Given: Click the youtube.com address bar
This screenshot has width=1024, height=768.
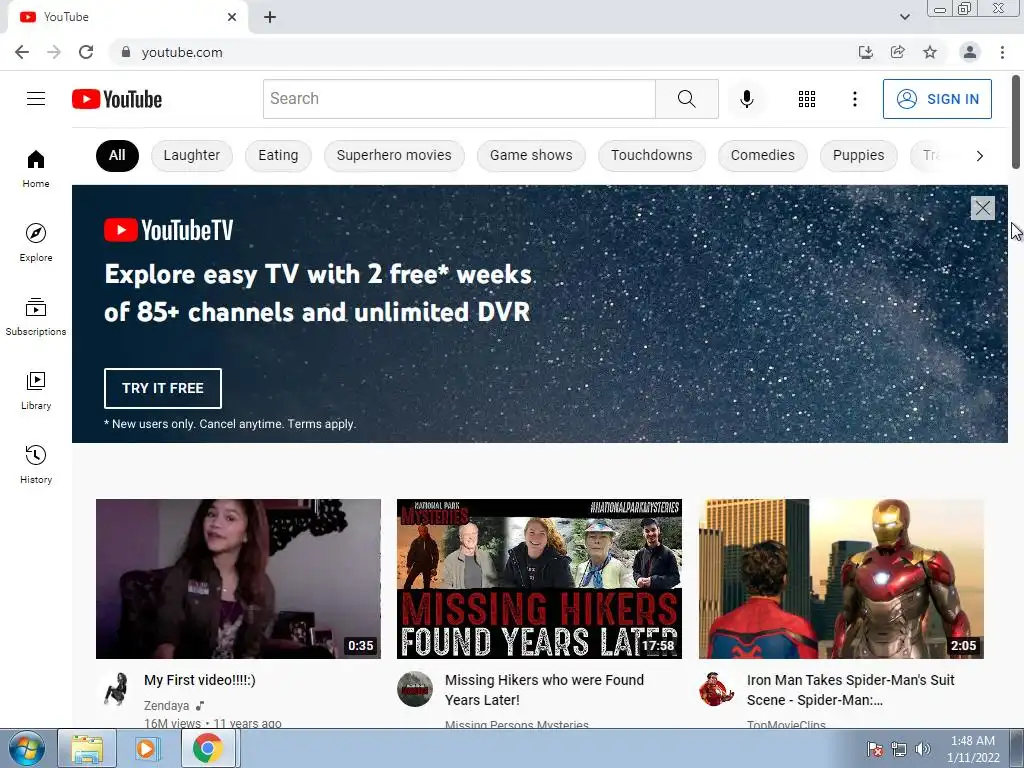Looking at the screenshot, I should [483, 52].
